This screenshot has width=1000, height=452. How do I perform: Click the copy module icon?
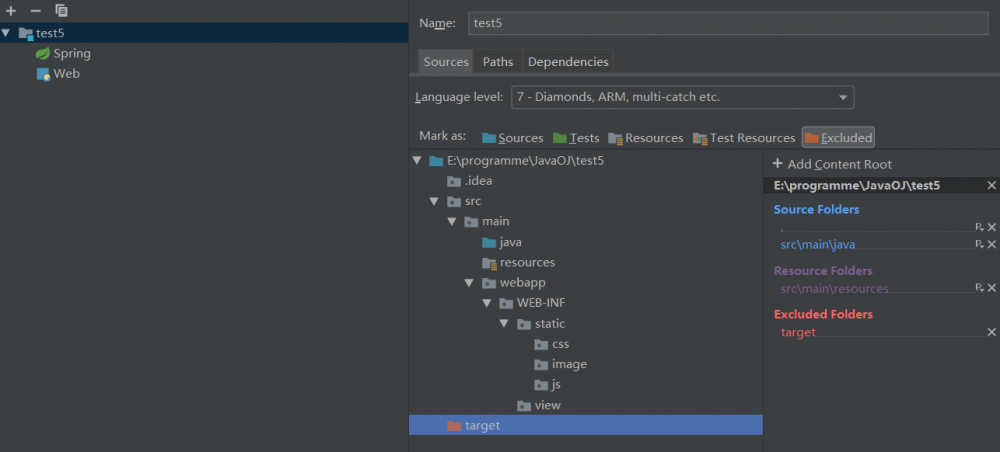[61, 10]
